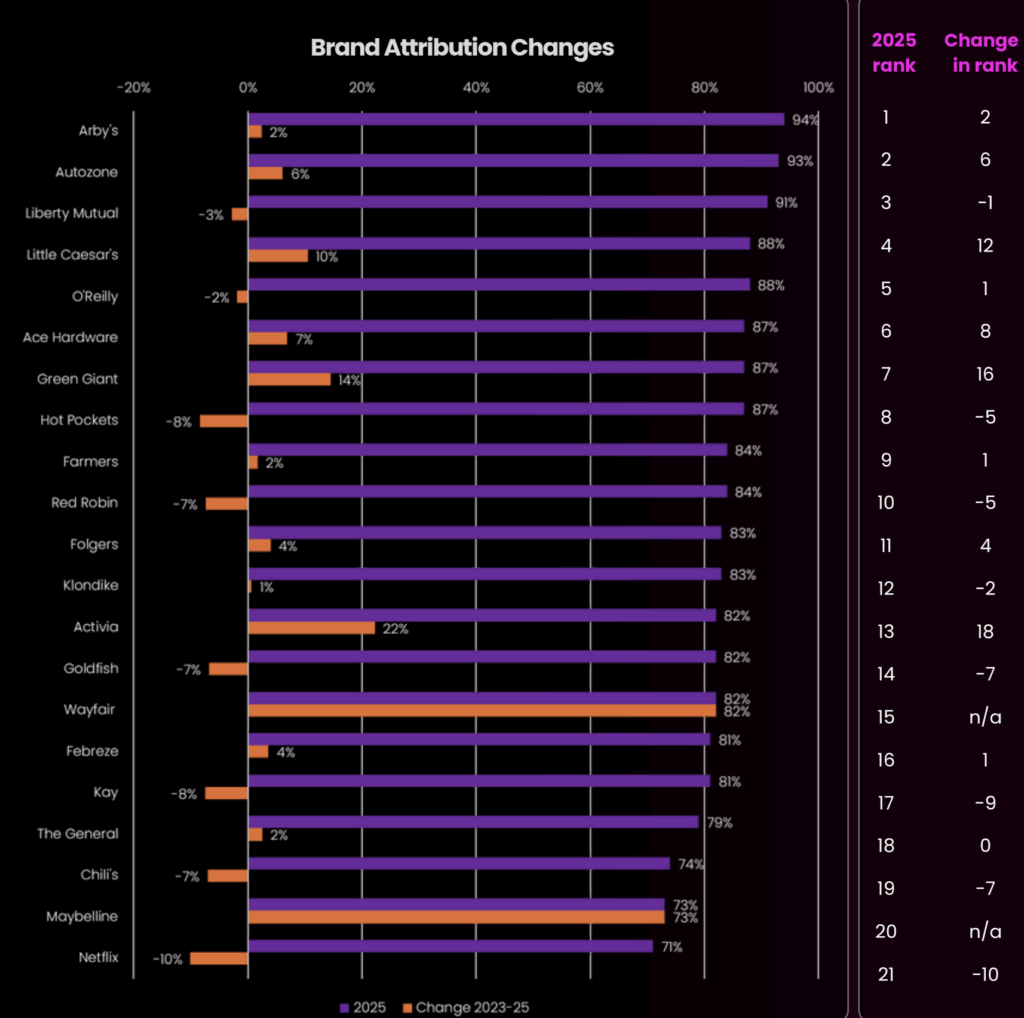Click the purple 2025 legend swatch
This screenshot has height=1018, width=1024.
(x=343, y=1007)
